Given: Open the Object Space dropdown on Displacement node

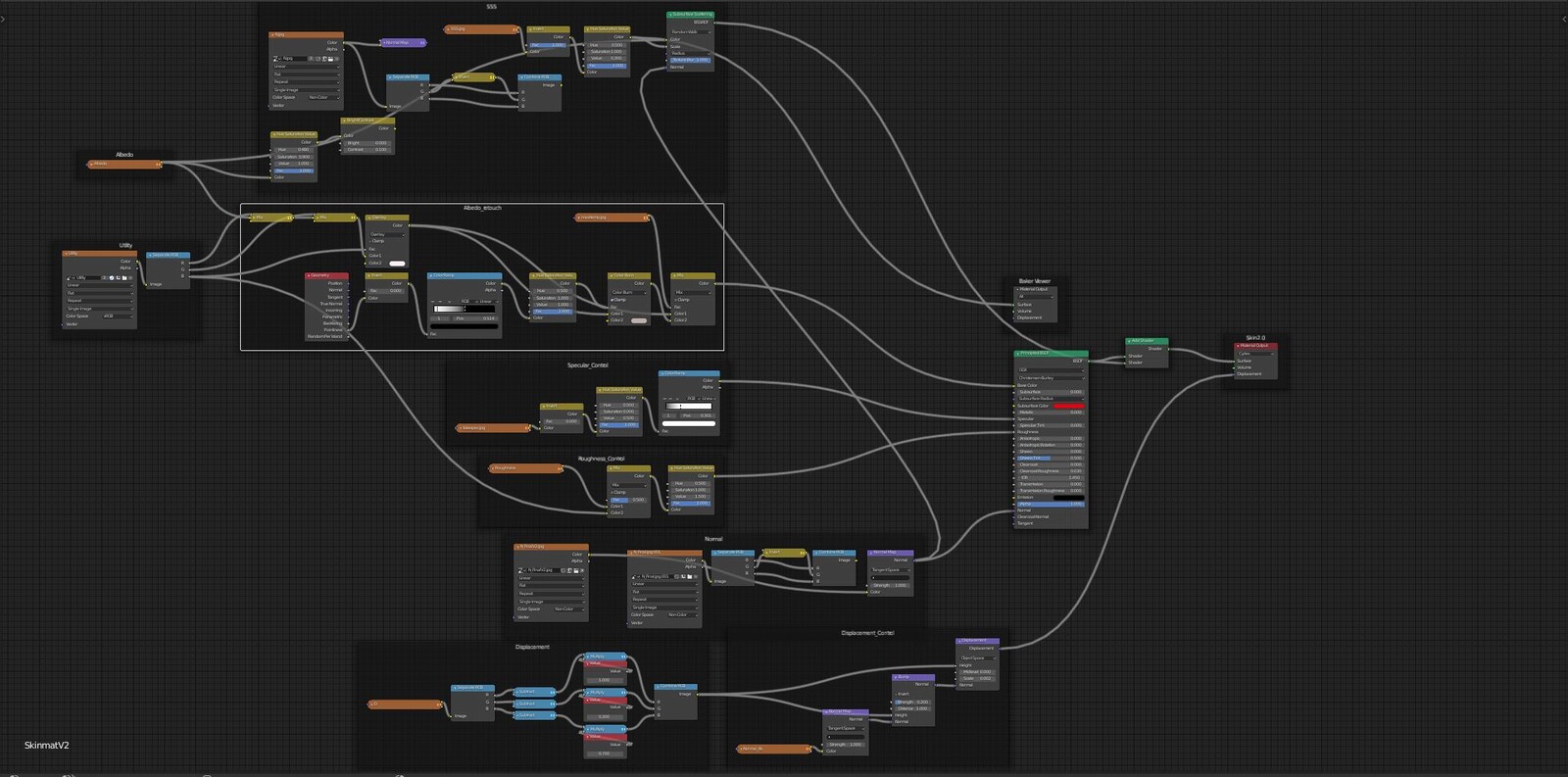Looking at the screenshot, I should coord(978,658).
